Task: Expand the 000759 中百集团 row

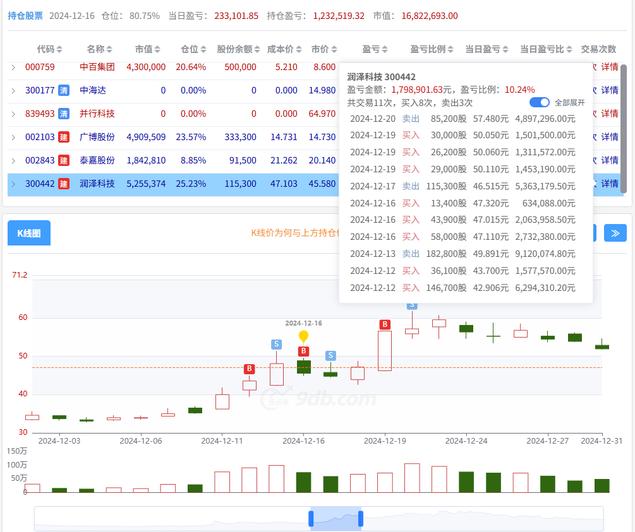Action: [x=13, y=67]
